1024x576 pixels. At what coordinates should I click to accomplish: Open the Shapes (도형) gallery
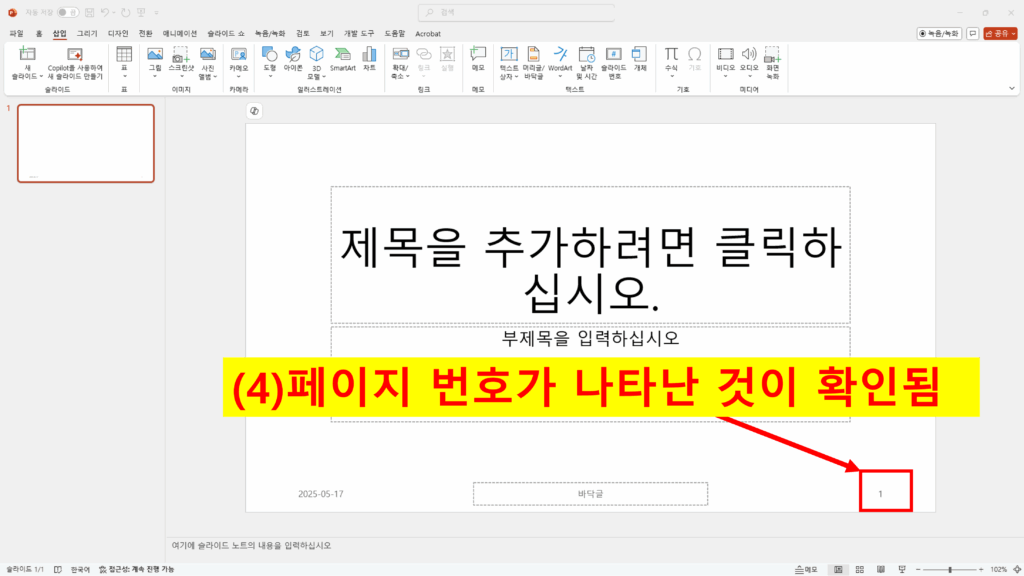click(270, 63)
